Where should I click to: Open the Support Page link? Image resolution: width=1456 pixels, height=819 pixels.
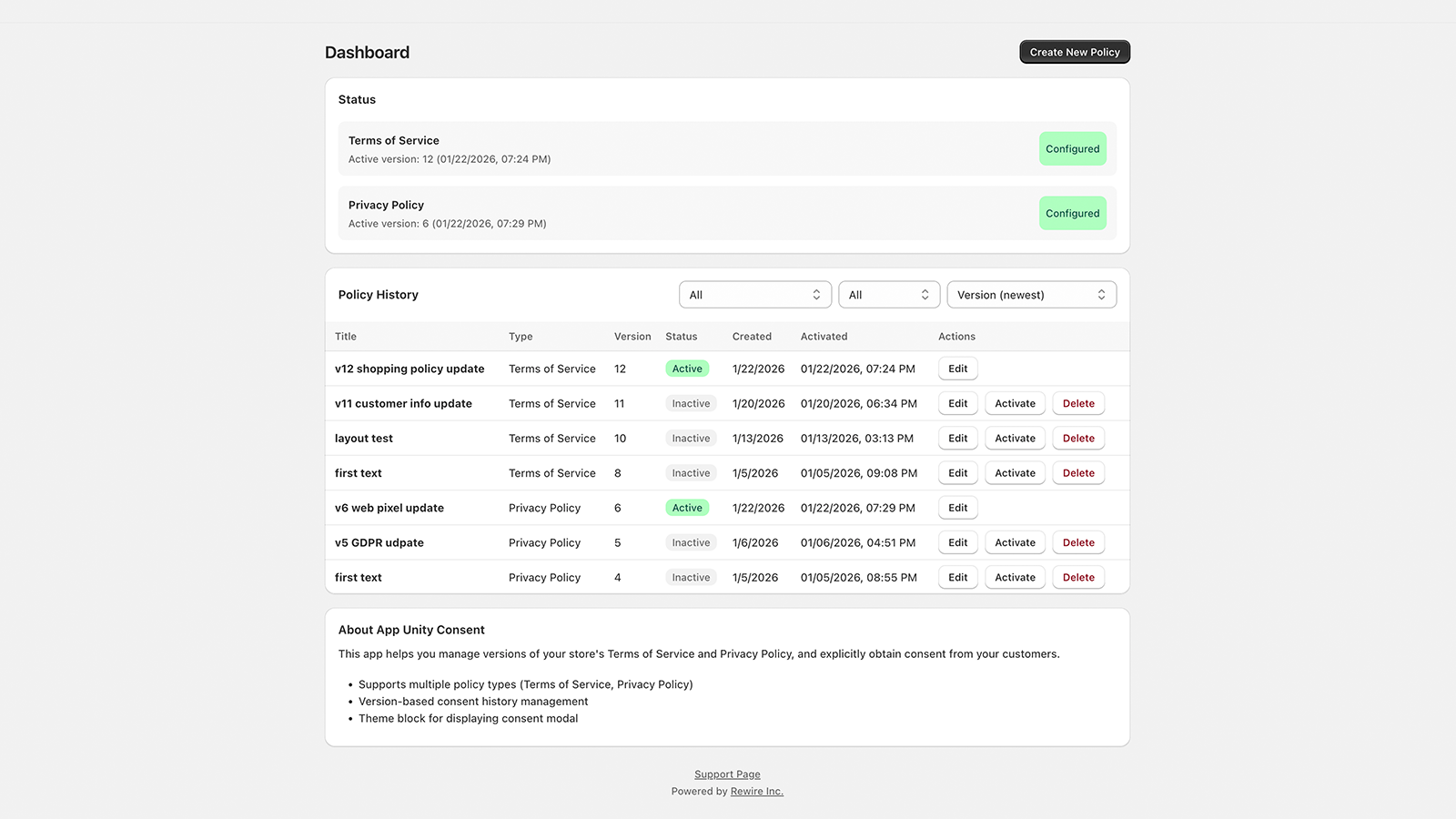pyautogui.click(x=727, y=774)
